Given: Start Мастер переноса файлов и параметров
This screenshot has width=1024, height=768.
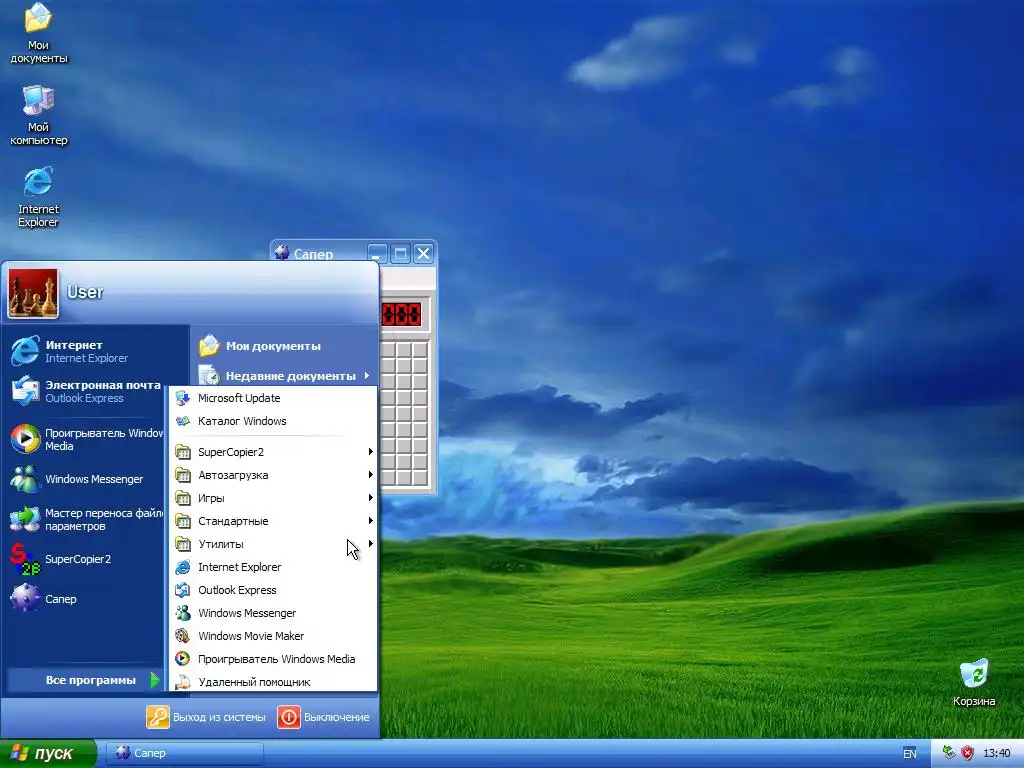Looking at the screenshot, I should [86, 519].
